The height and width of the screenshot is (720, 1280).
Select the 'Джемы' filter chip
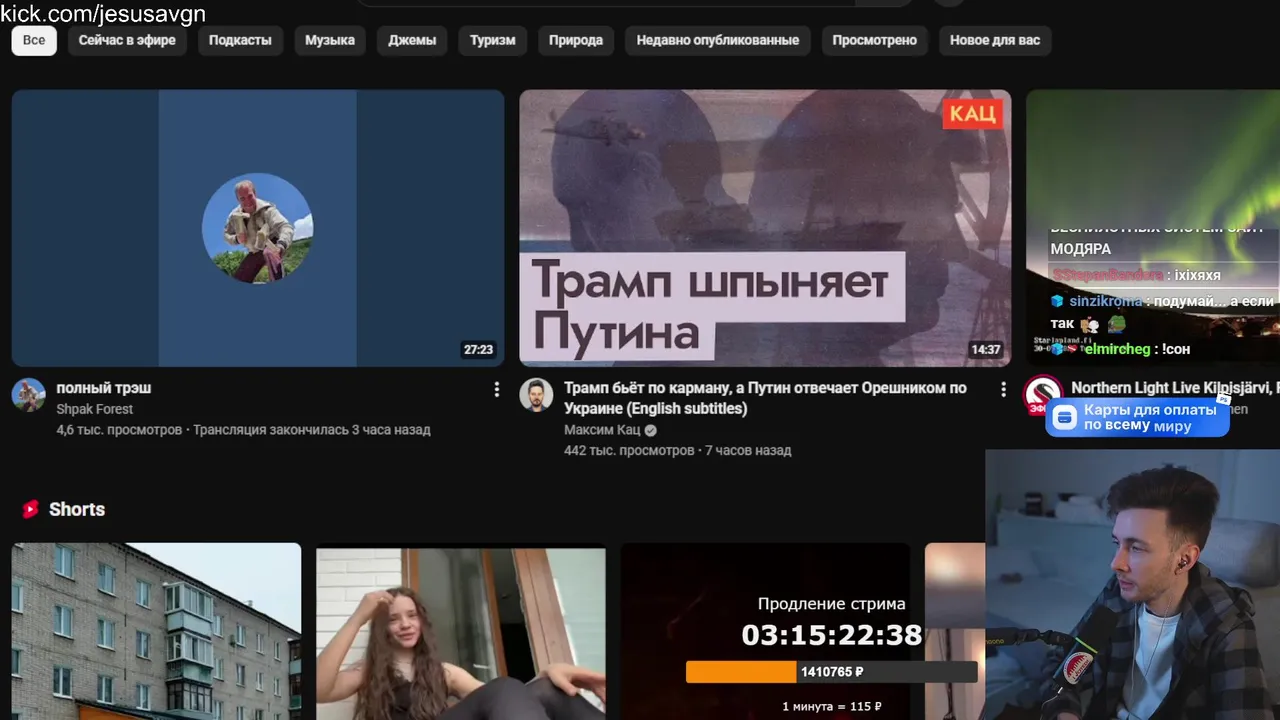(412, 41)
